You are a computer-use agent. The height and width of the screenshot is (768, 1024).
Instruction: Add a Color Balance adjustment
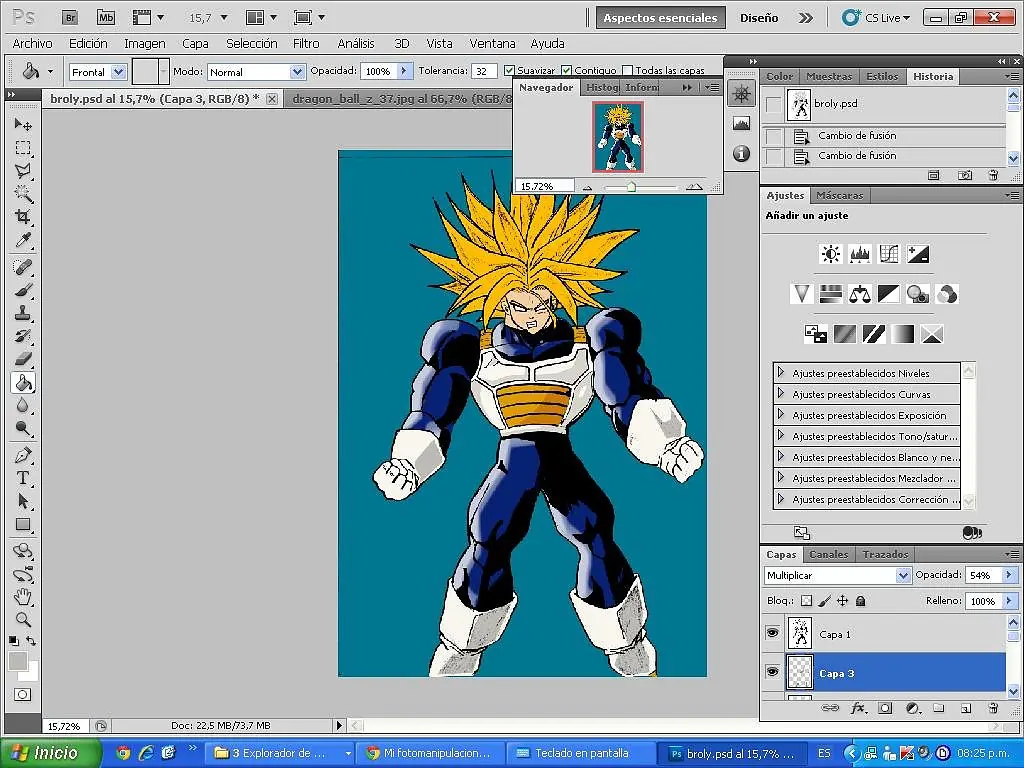coord(859,295)
